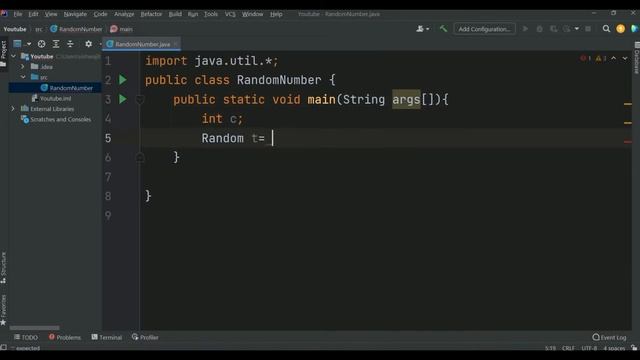Click the main method breadcrumb
Image resolution: width=640 pixels, height=360 pixels.
(x=121, y=29)
